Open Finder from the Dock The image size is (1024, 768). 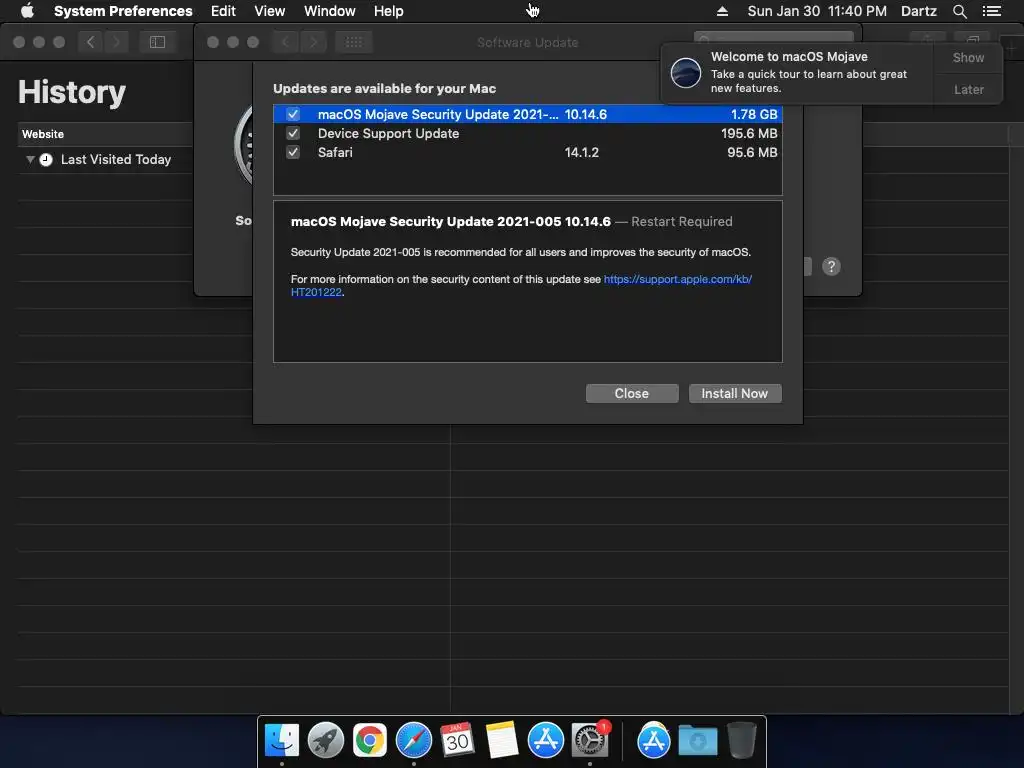pos(281,741)
